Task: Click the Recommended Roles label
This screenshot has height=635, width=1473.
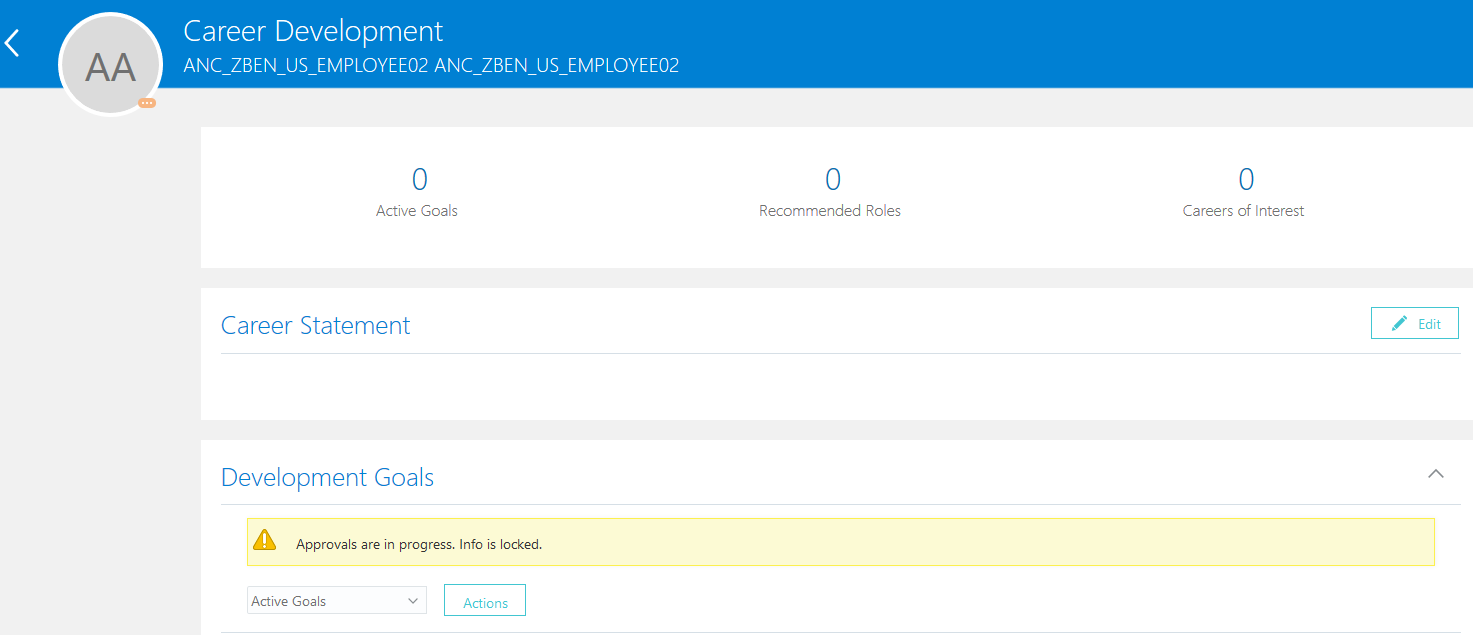Action: (x=830, y=211)
